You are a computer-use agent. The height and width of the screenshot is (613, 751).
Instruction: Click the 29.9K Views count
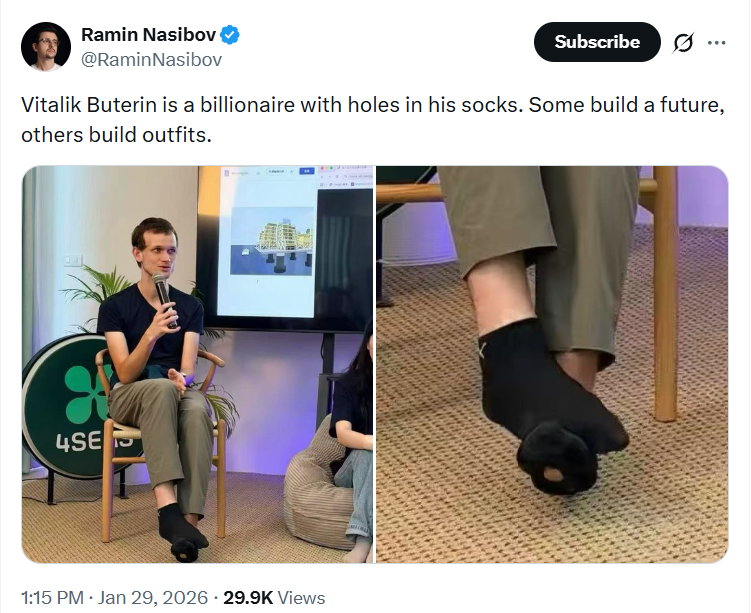(x=273, y=597)
